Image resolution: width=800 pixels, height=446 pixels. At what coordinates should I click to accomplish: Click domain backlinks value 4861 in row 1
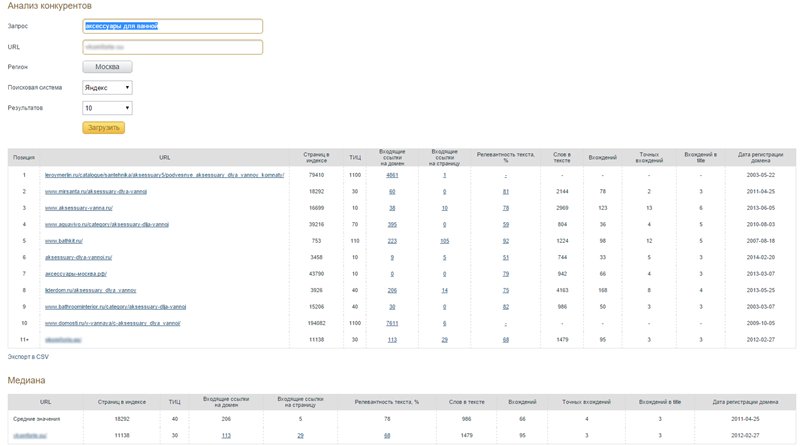392,174
